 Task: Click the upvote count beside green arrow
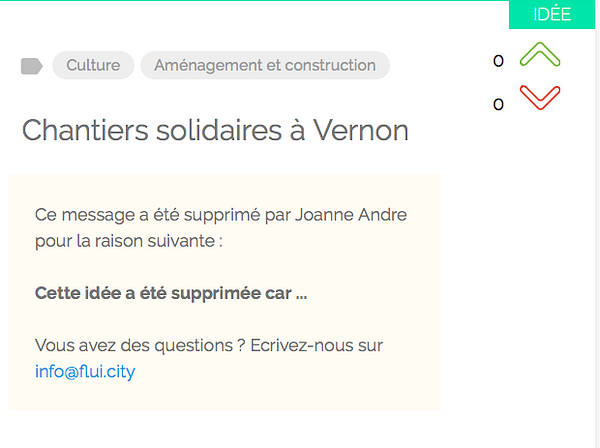click(498, 60)
